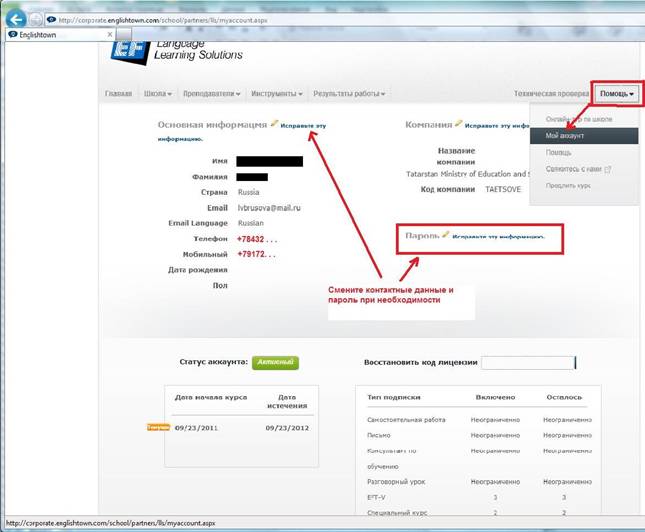
Task: Click the green Активный status button
Action: [x=275, y=362]
